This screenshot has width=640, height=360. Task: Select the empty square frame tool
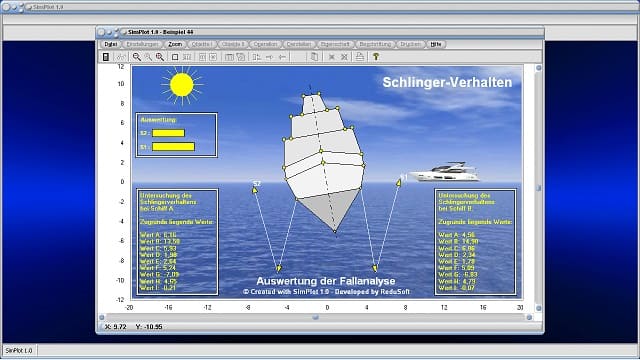(x=175, y=57)
